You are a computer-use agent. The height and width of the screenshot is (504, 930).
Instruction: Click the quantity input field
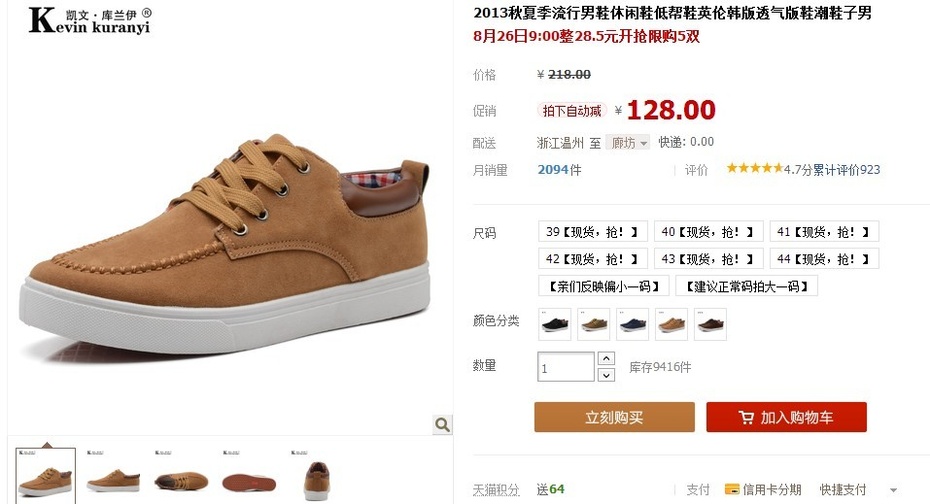[566, 367]
